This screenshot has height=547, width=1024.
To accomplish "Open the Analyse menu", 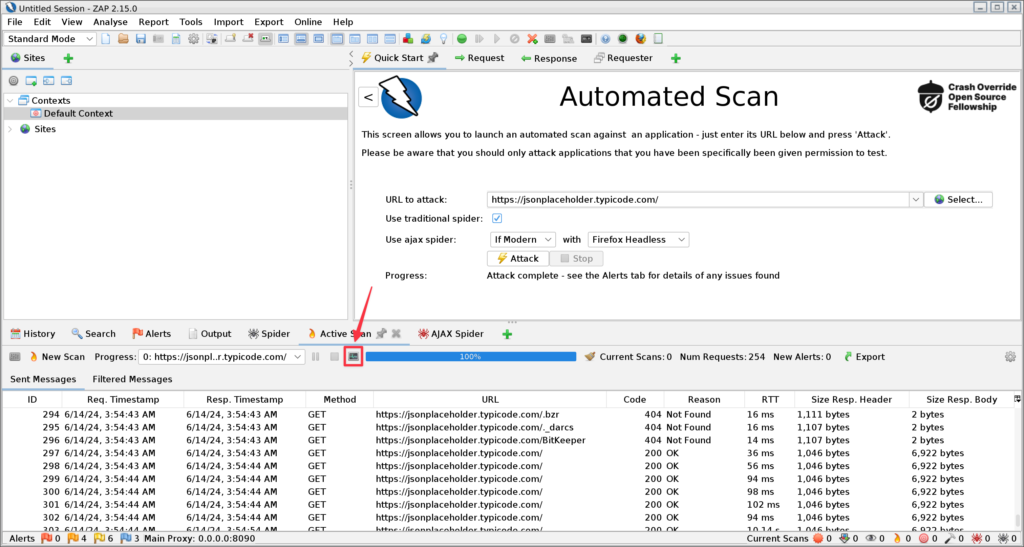I will (110, 22).
